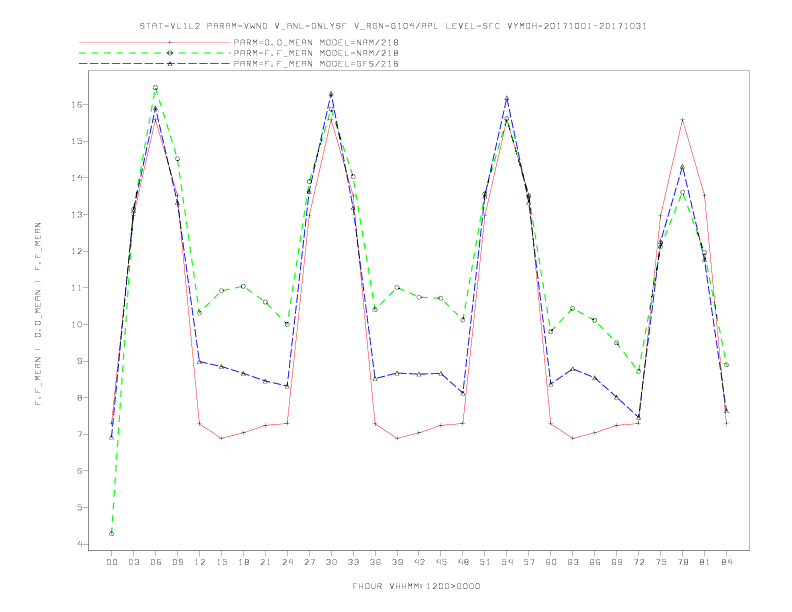This screenshot has height=612, width=792.
Task: Click y-axis tick label 16
Action: tap(76, 105)
